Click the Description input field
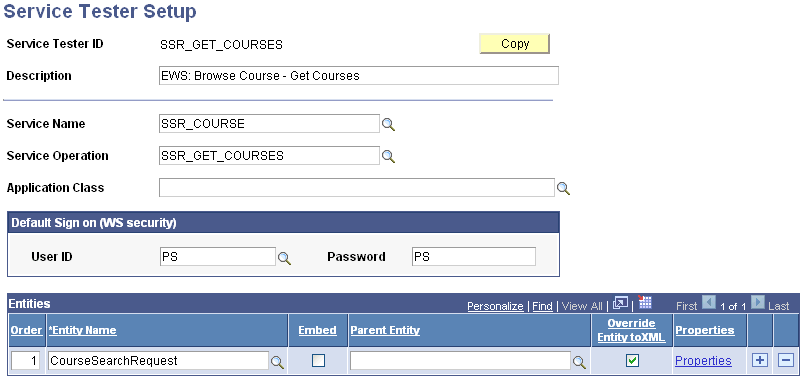 click(358, 76)
